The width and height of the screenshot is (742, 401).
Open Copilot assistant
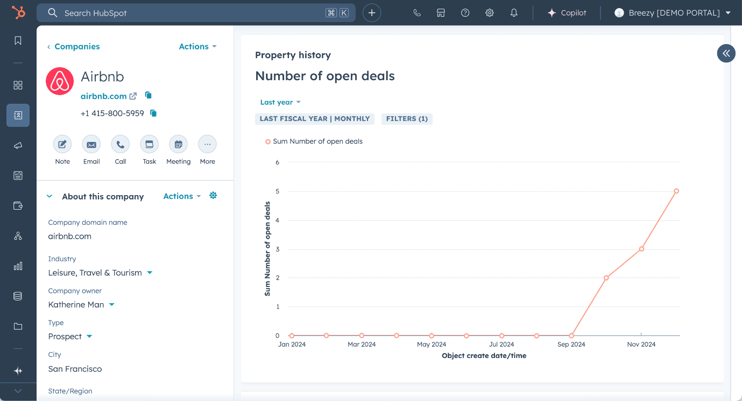tap(566, 13)
